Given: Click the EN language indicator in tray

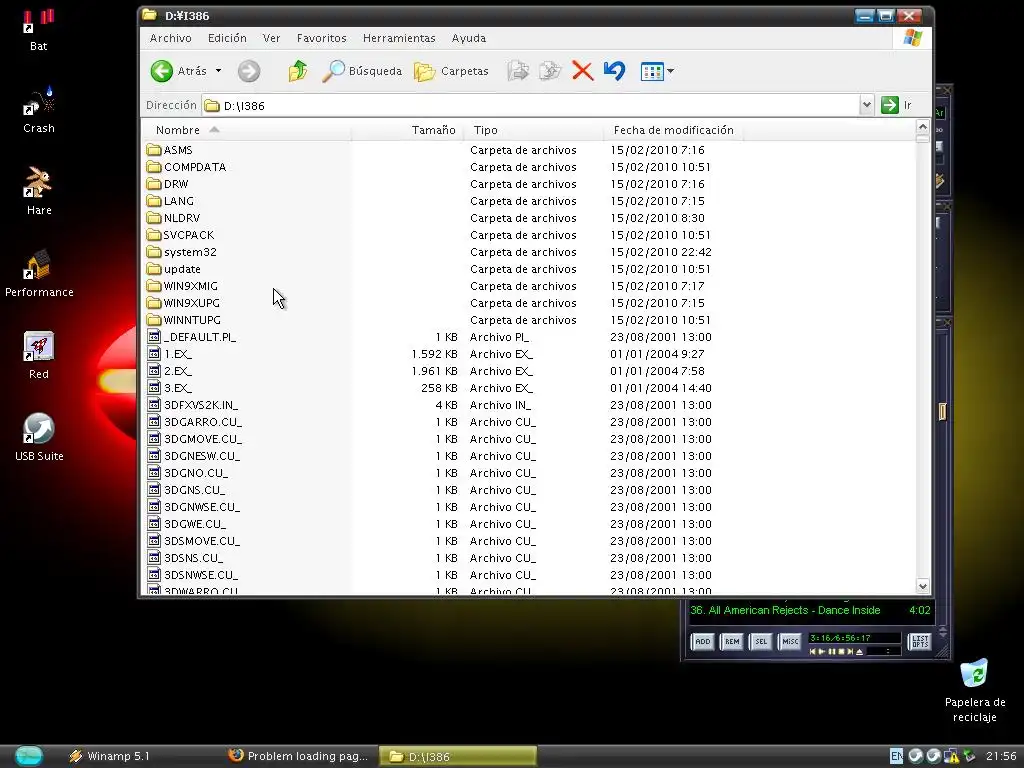Looking at the screenshot, I should [897, 756].
